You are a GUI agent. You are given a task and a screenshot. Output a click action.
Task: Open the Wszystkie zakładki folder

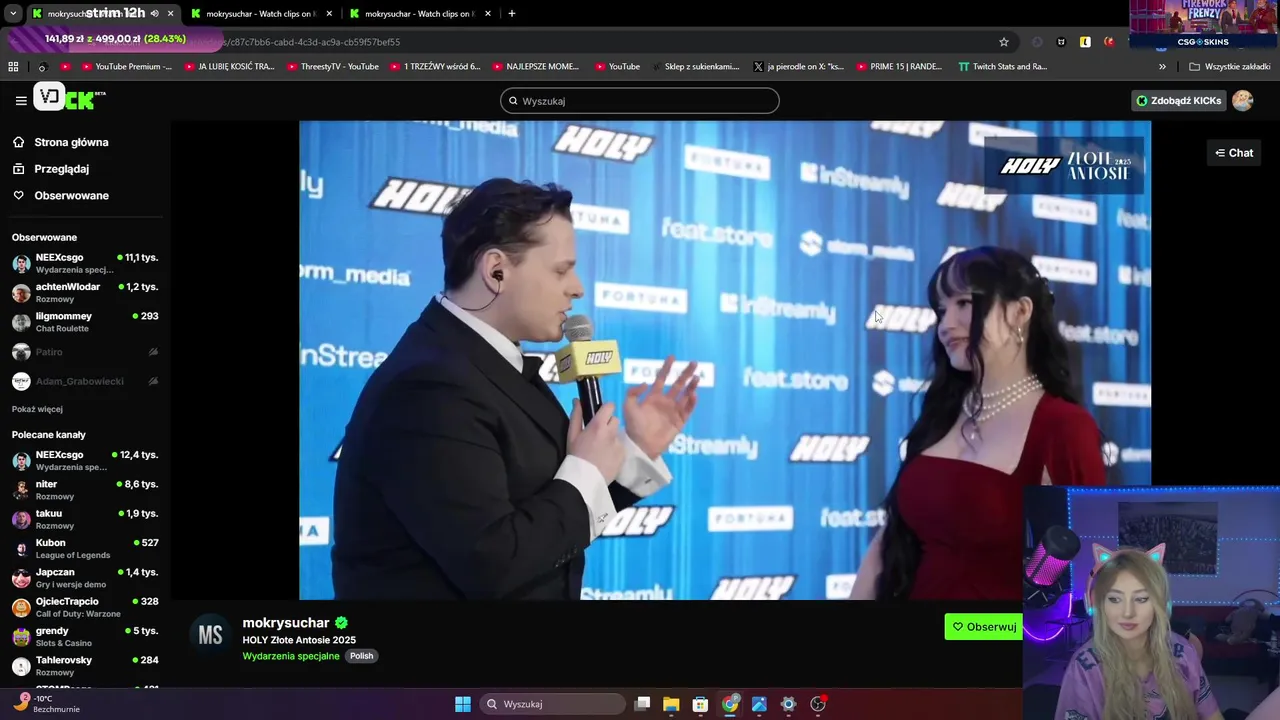pyautogui.click(x=1230, y=67)
